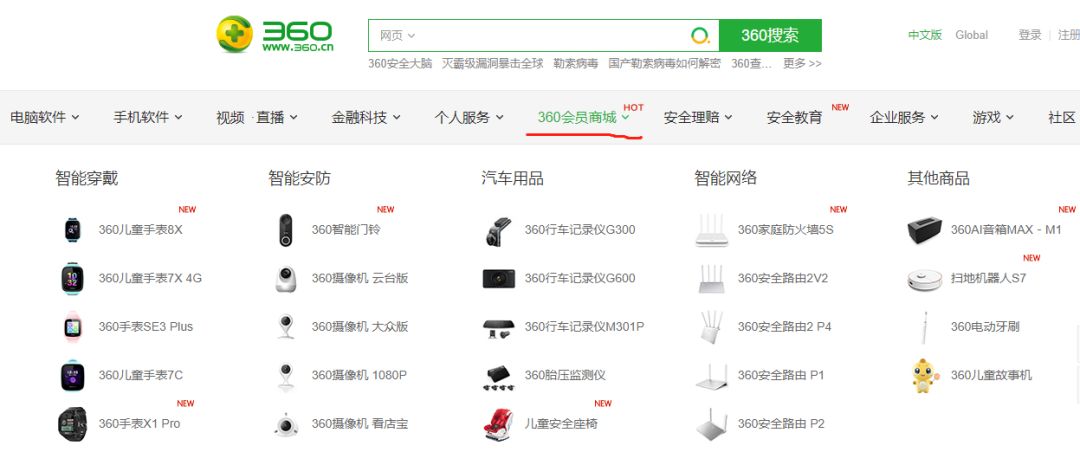Click the 汽车用品 category heading
This screenshot has height=465, width=1080.
512,178
